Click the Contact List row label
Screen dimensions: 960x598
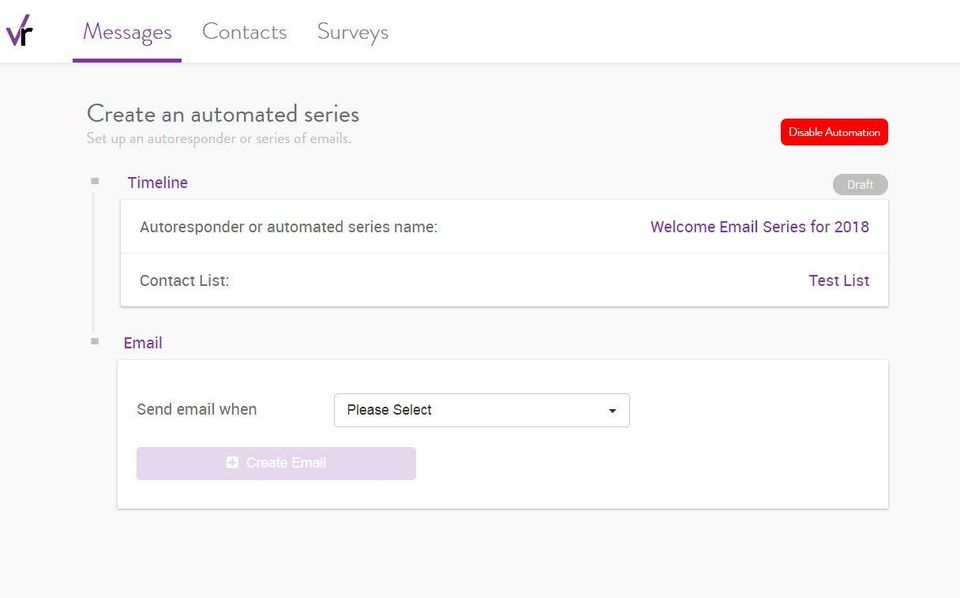185,281
